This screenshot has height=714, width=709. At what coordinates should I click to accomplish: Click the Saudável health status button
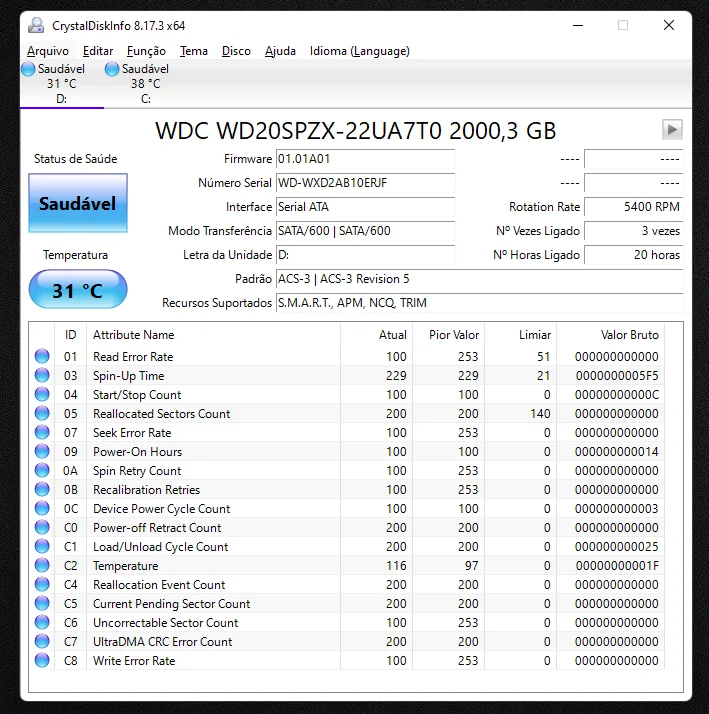click(78, 203)
